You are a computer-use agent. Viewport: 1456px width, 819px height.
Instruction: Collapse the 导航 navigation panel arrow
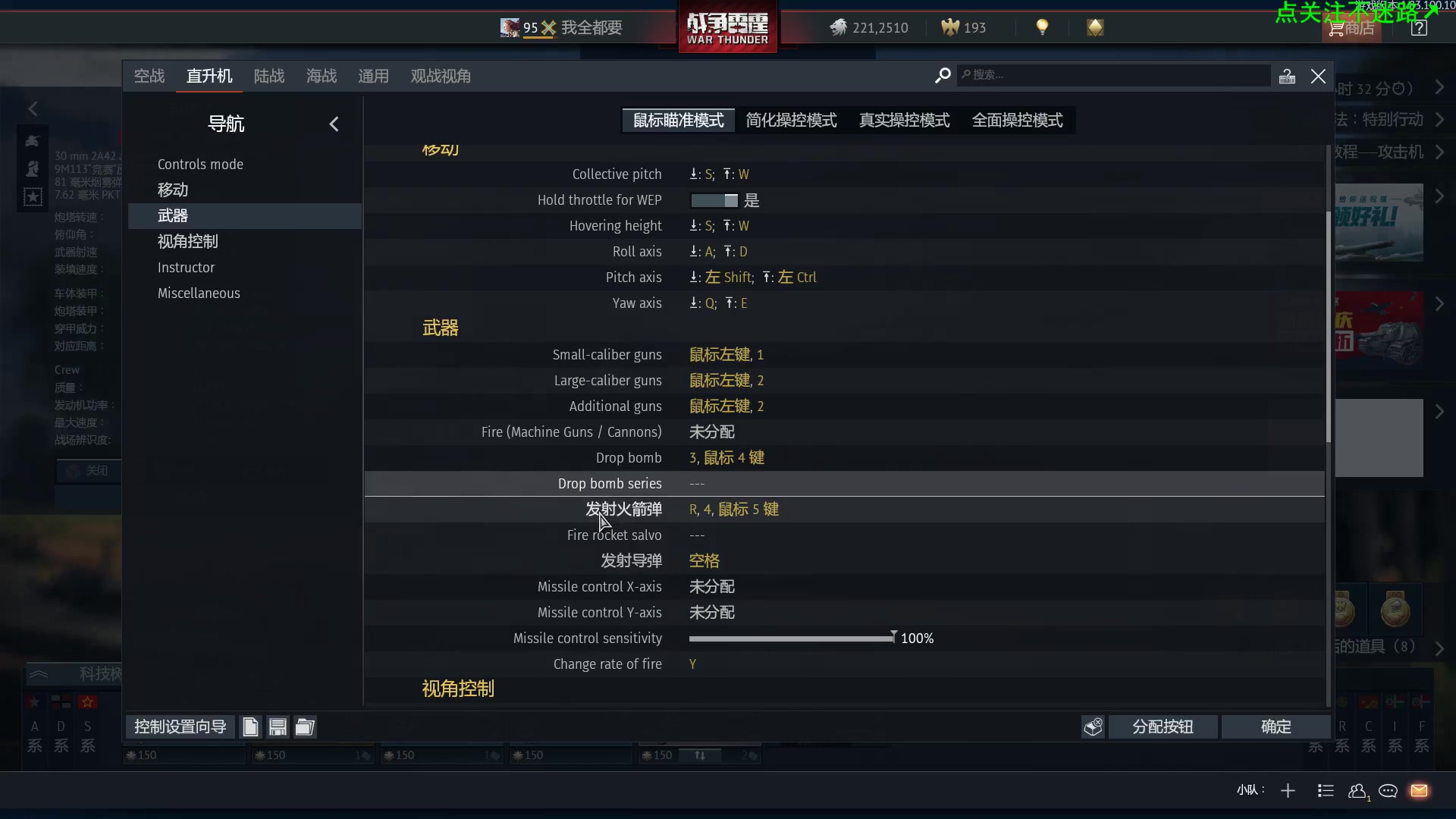click(x=334, y=124)
